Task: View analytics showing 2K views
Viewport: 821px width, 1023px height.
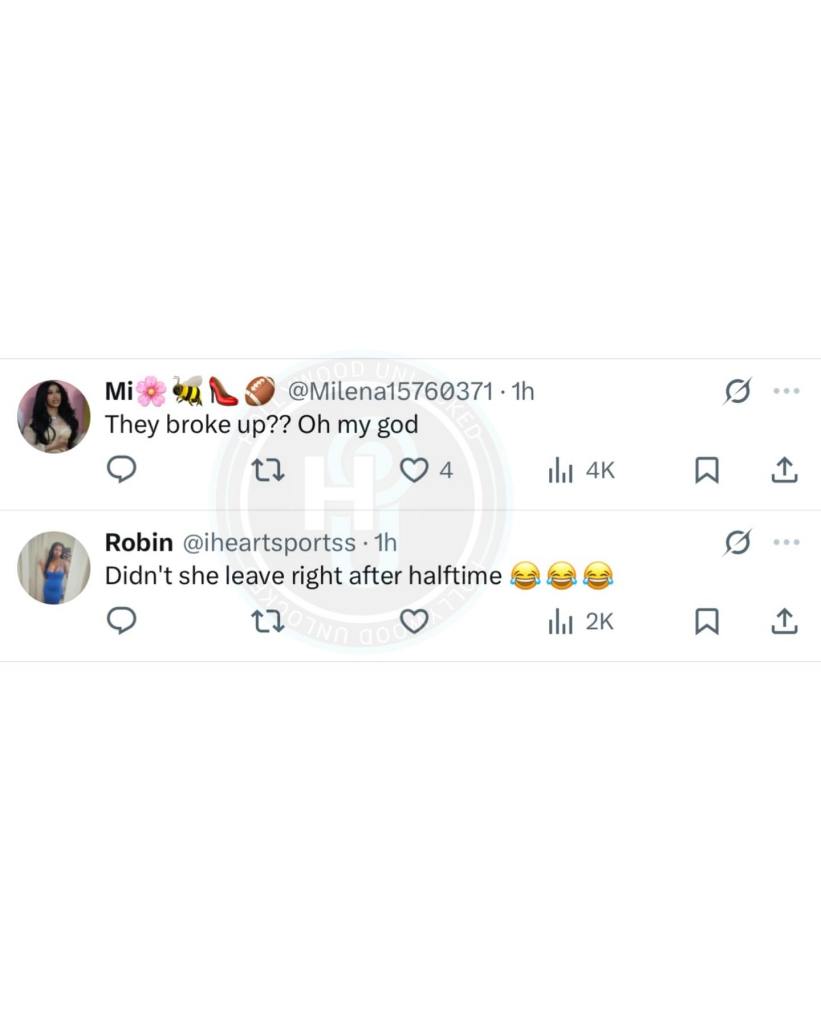Action: (581, 621)
